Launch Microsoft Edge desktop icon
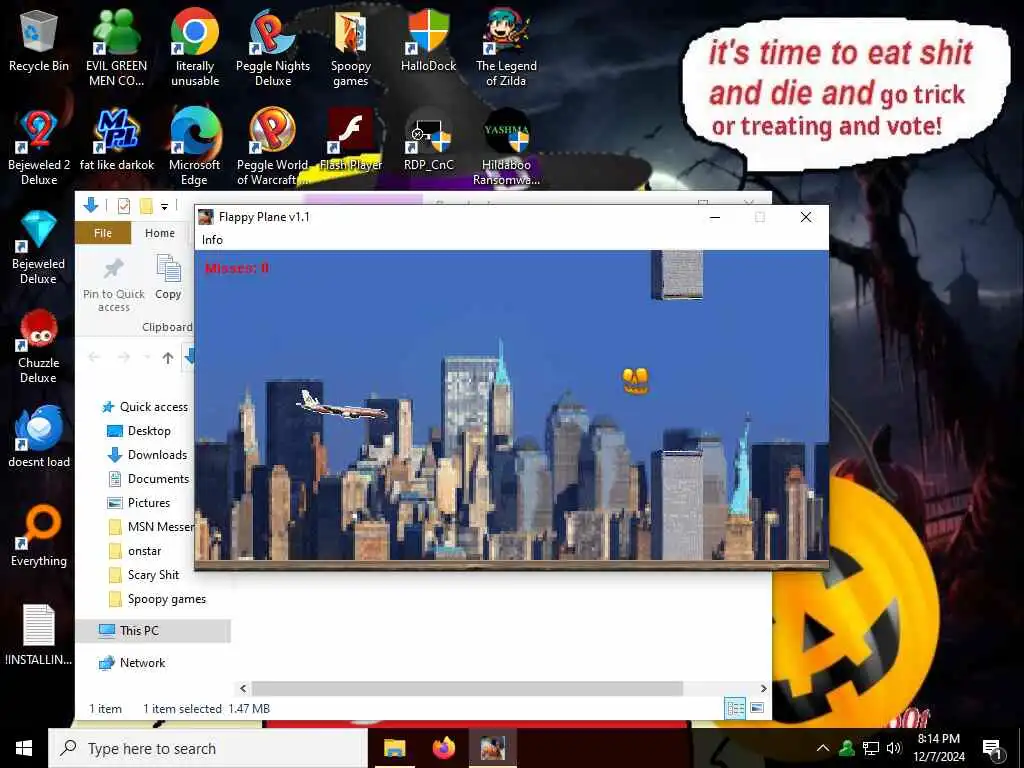The width and height of the screenshot is (1024, 768). coord(195,148)
